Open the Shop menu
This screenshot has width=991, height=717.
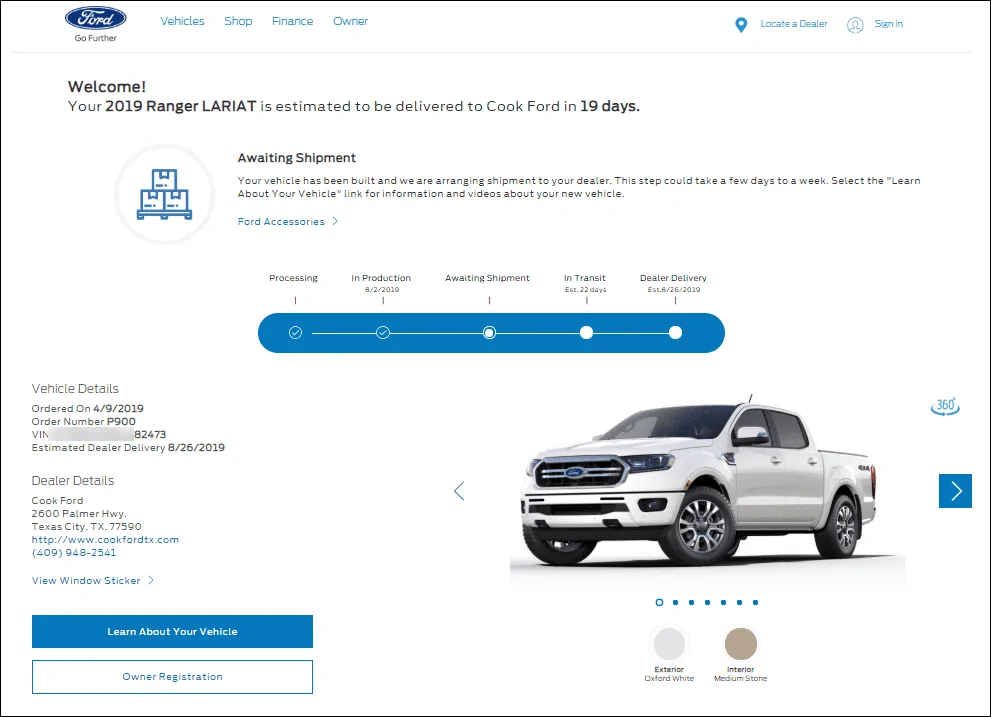pyautogui.click(x=238, y=21)
